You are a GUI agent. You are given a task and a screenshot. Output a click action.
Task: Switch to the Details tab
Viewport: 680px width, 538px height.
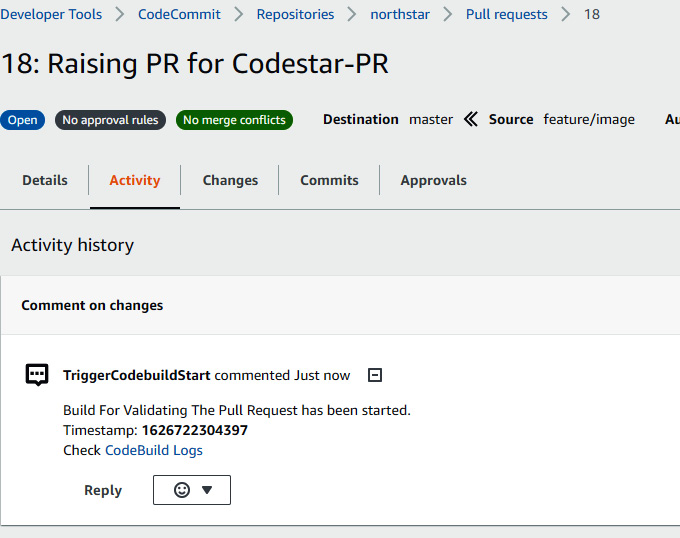tap(45, 180)
